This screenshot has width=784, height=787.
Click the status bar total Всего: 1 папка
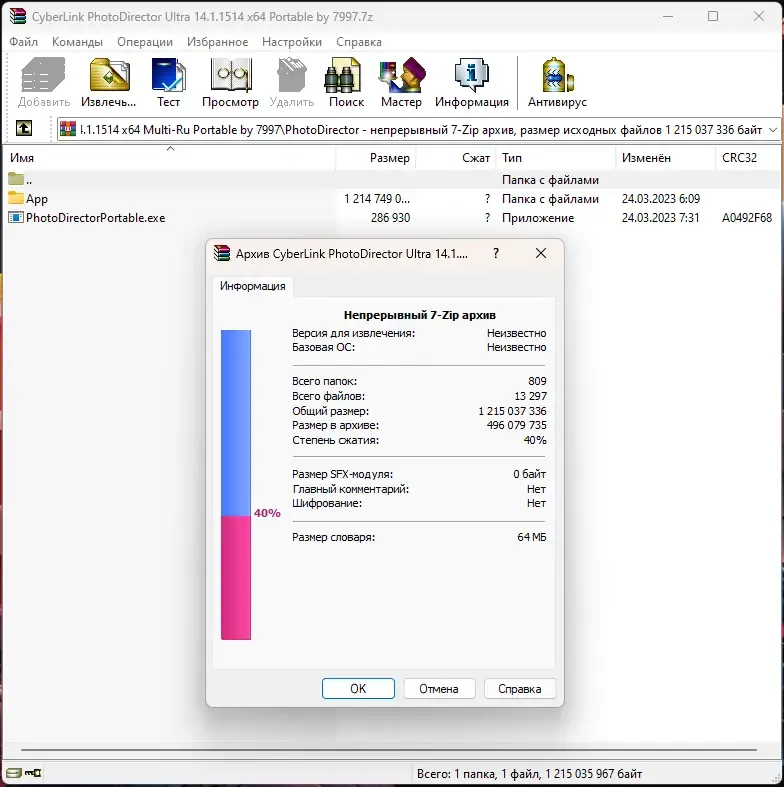click(530, 773)
